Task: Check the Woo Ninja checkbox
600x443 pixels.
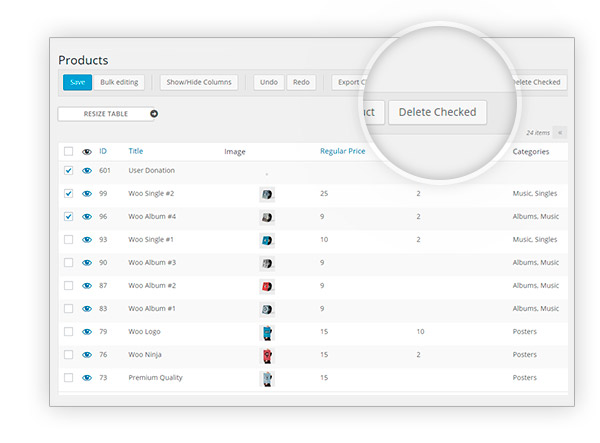Action: [x=68, y=355]
